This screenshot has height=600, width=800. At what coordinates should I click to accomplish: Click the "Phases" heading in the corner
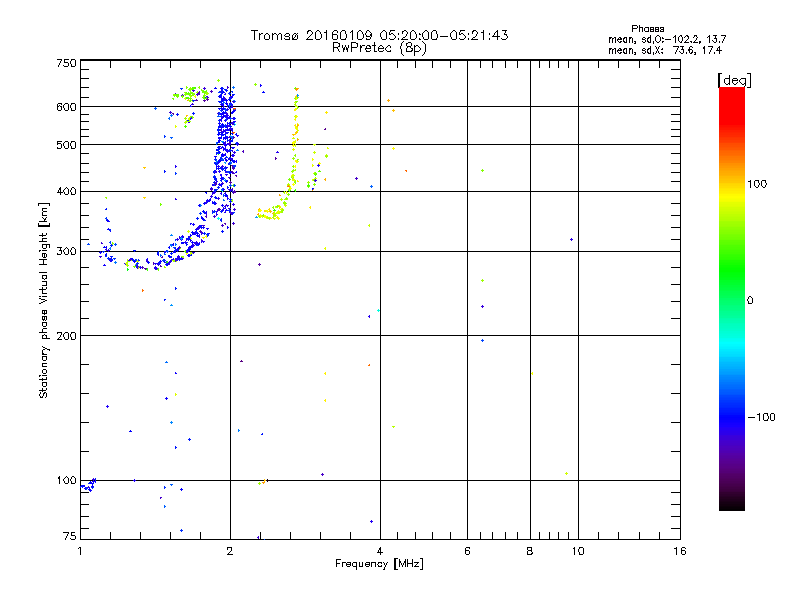pyautogui.click(x=647, y=29)
